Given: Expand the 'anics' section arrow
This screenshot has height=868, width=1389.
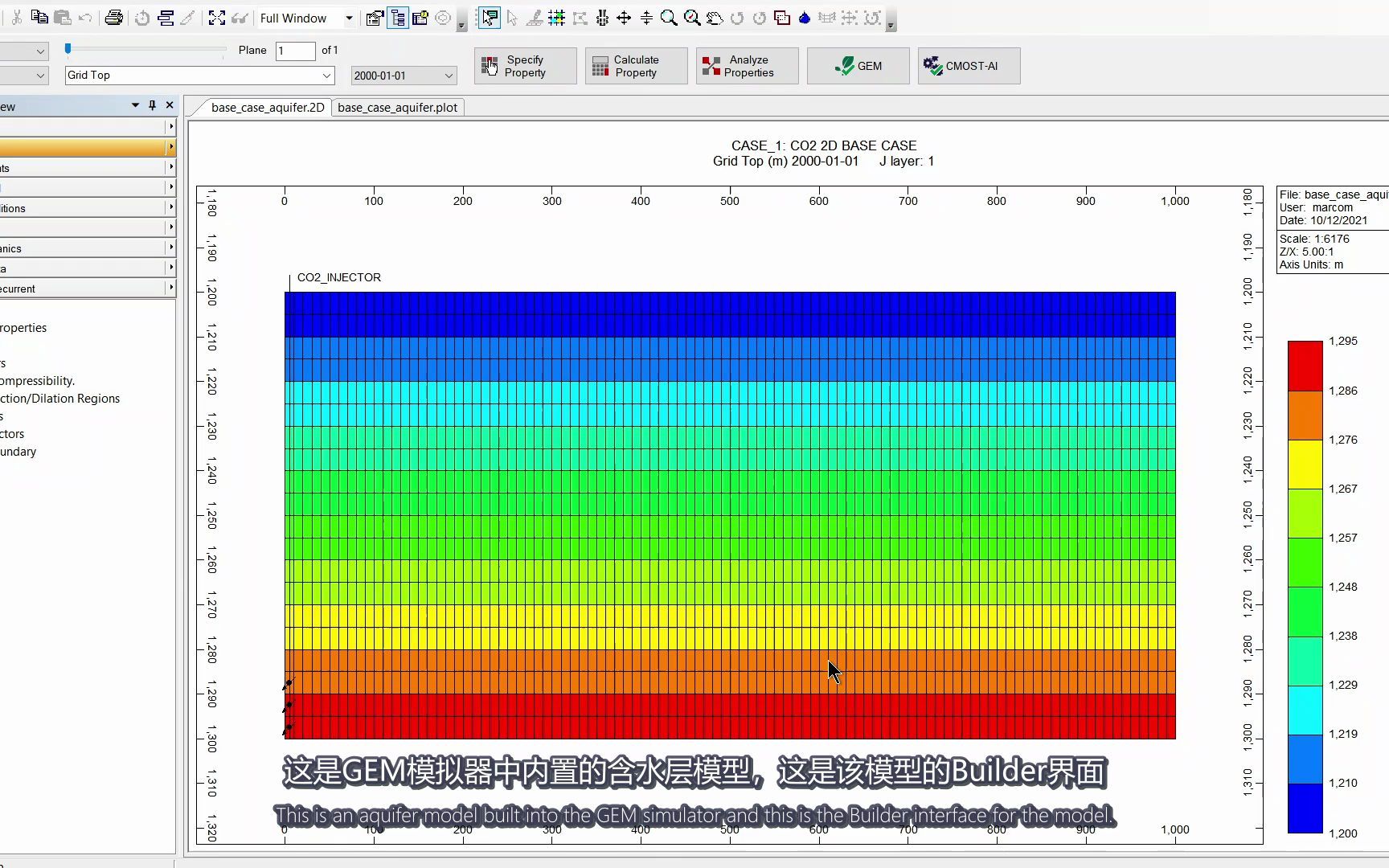Looking at the screenshot, I should click(170, 248).
